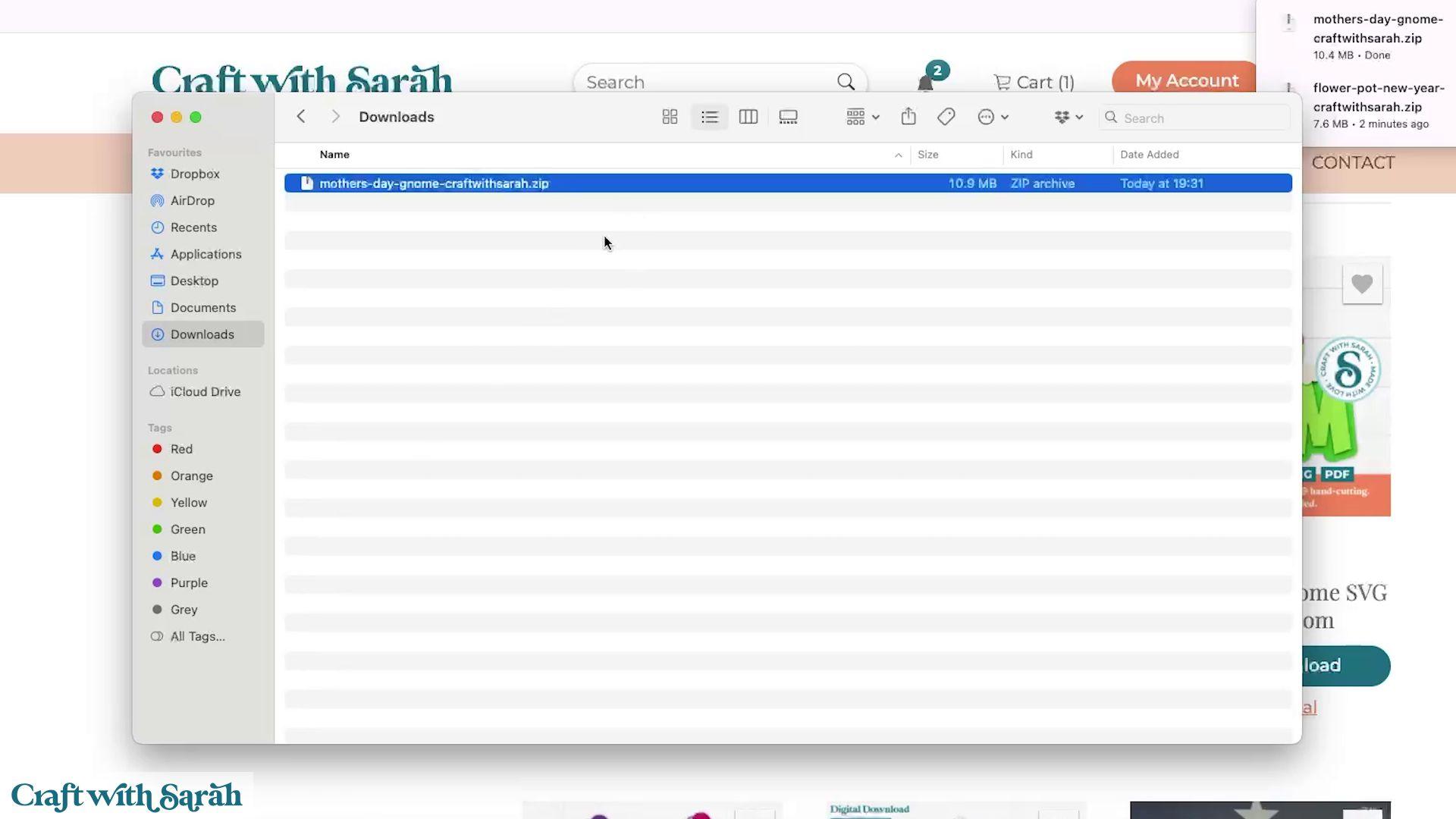
Task: Open the Group By options dropdown
Action: pos(862,117)
